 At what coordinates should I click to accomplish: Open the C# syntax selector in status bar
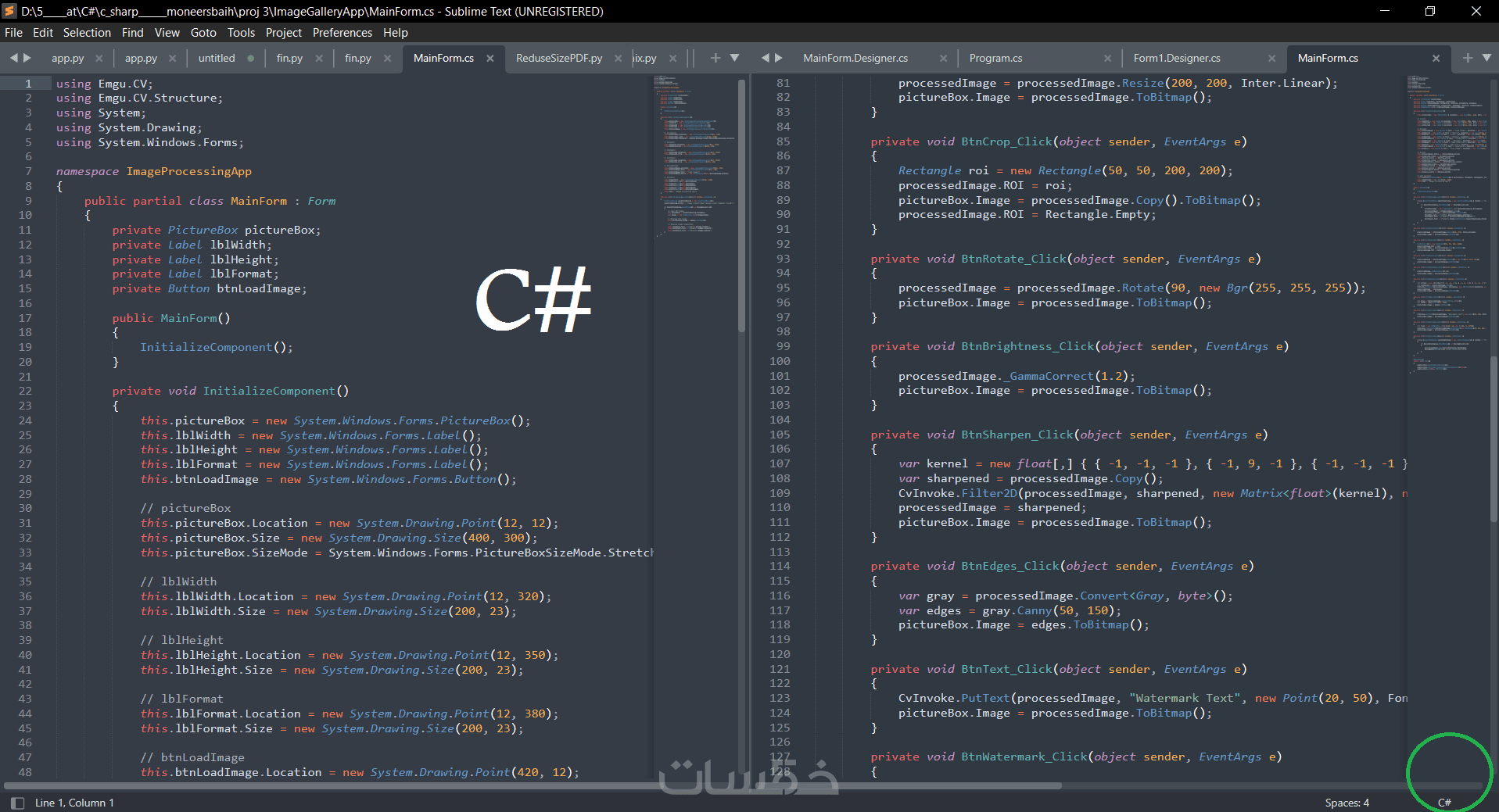1444,803
